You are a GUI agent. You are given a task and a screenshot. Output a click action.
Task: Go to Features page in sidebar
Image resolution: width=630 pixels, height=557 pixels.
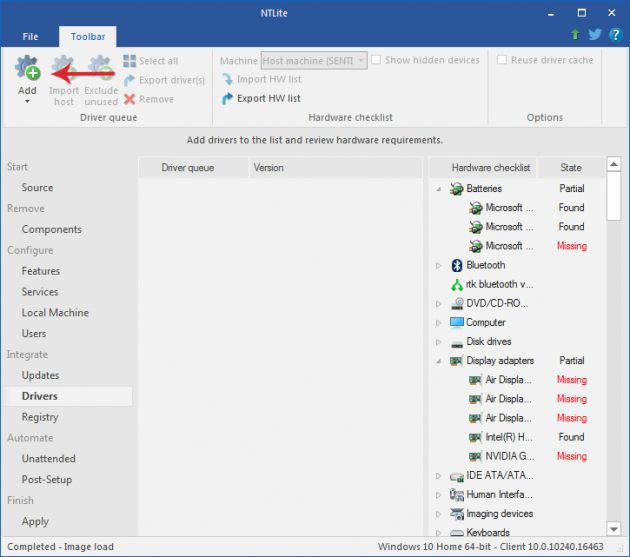tap(41, 271)
